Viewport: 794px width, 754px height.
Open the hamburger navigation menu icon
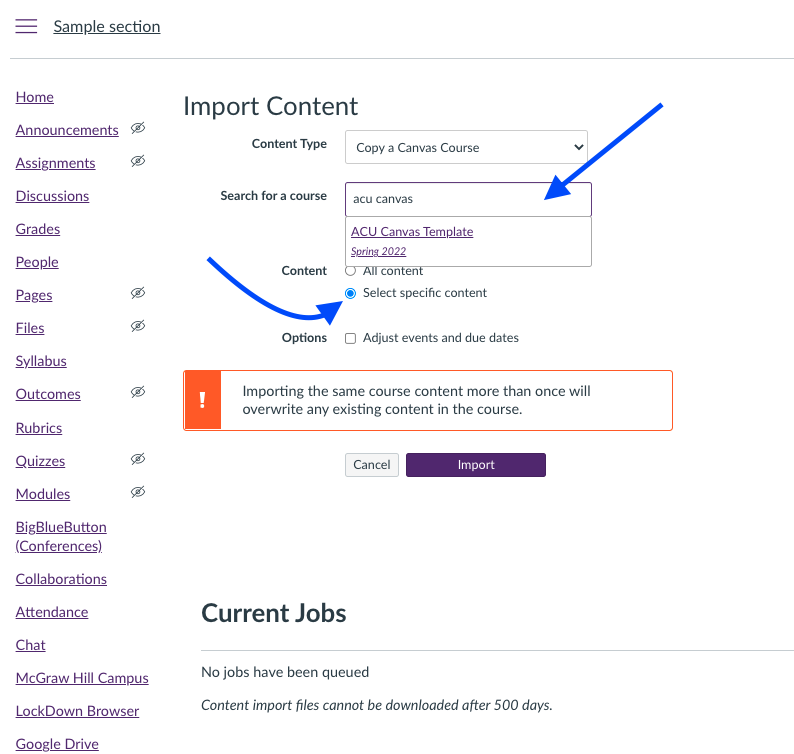26,27
